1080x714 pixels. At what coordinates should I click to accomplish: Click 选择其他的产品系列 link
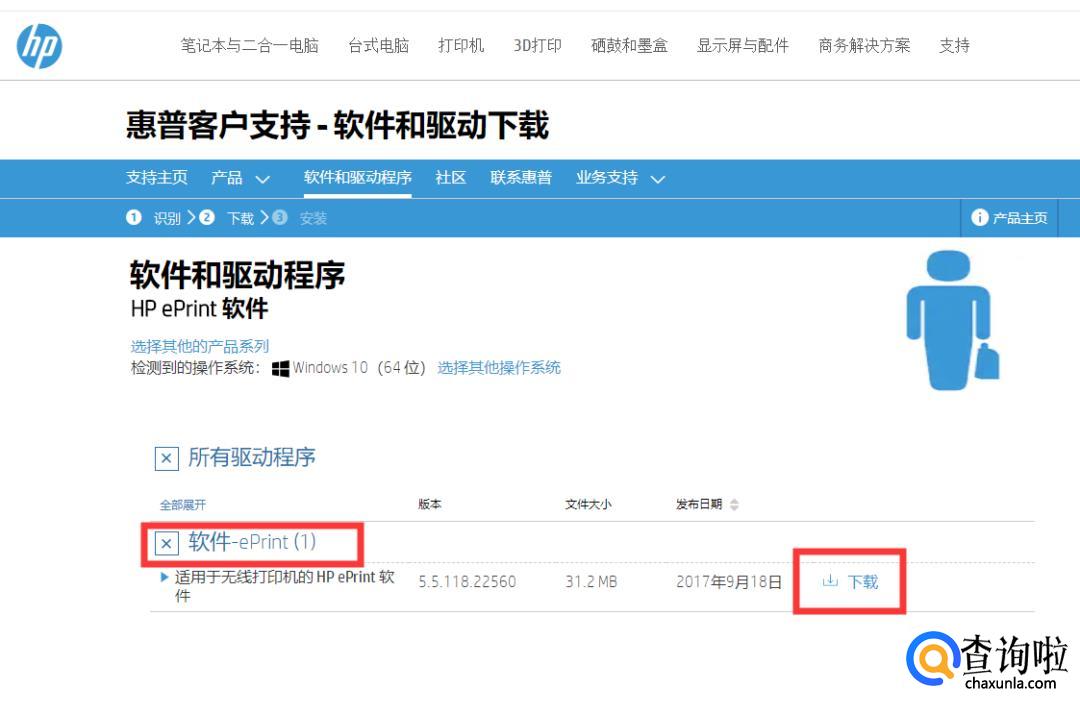[200, 346]
